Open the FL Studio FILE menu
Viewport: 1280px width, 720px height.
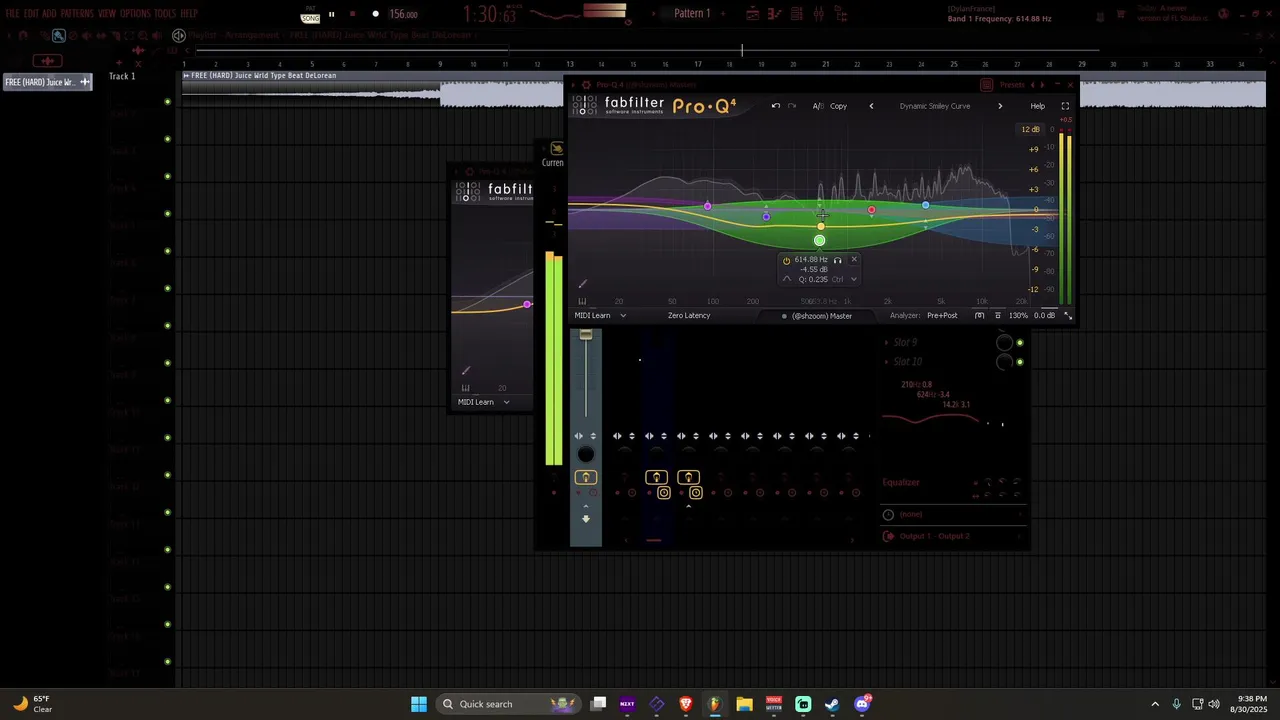(x=12, y=14)
